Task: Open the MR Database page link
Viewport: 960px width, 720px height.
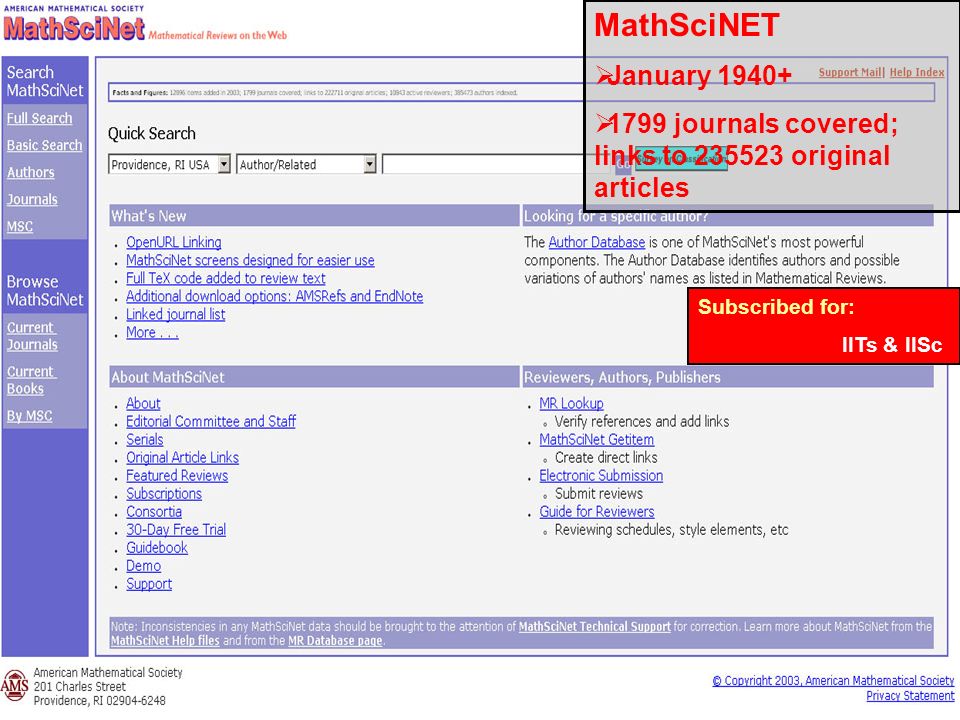Action: point(336,640)
